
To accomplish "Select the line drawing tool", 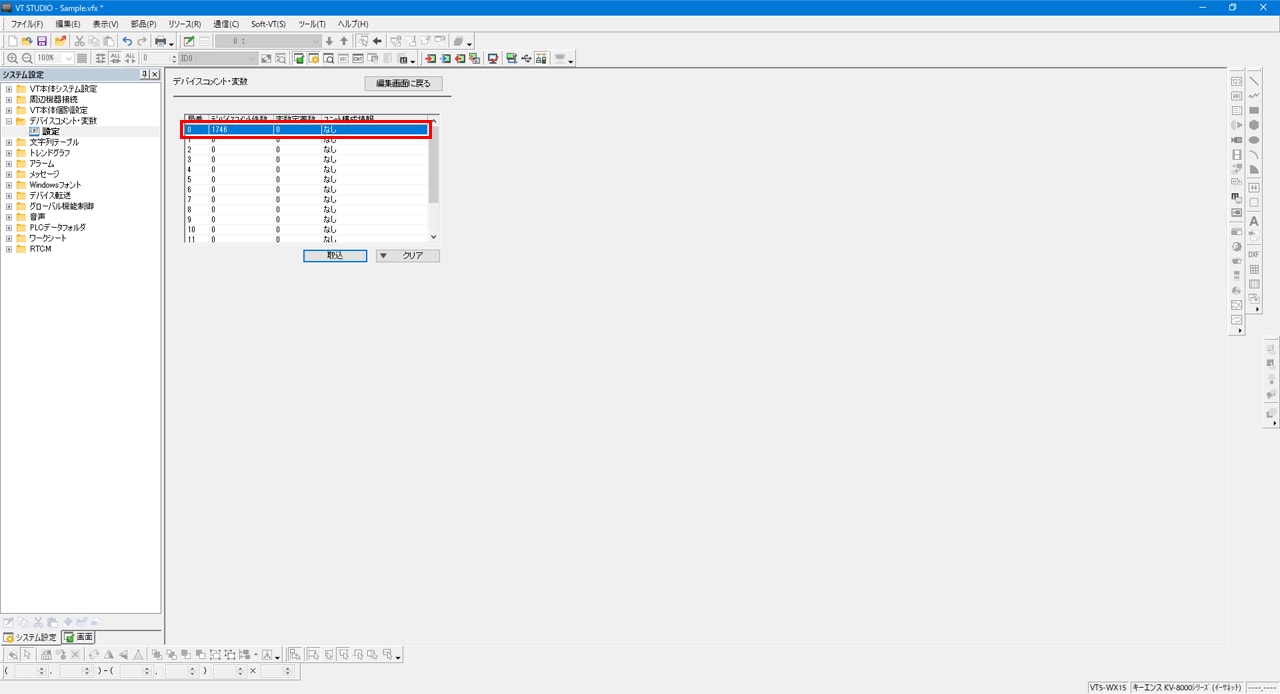I will 1254,82.
